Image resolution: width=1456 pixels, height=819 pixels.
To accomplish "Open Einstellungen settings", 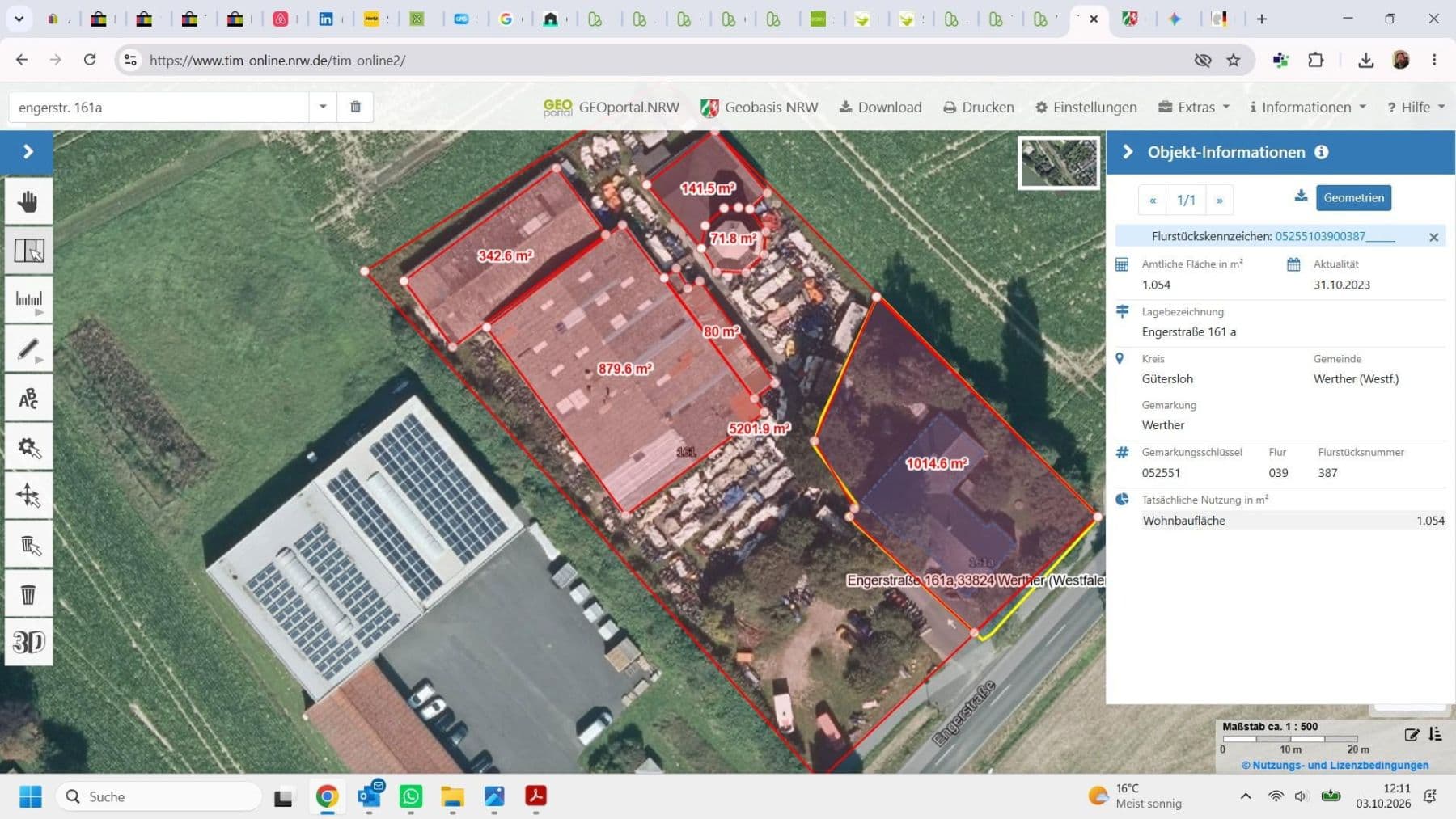I will (1086, 107).
